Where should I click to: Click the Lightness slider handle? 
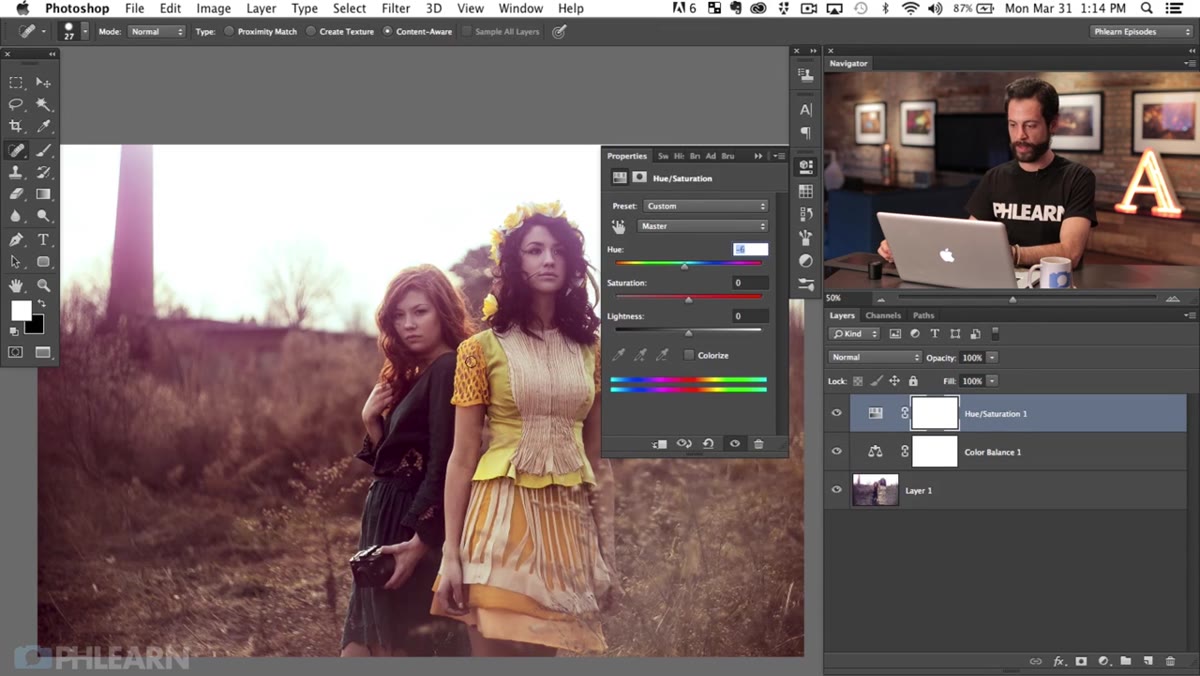(688, 332)
